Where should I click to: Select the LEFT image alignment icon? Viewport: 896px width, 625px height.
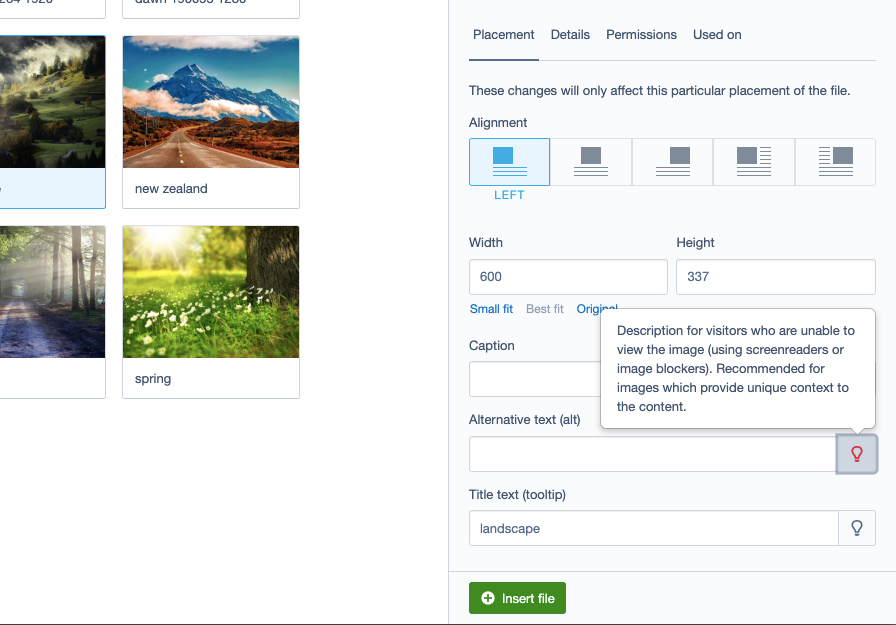pyautogui.click(x=509, y=160)
